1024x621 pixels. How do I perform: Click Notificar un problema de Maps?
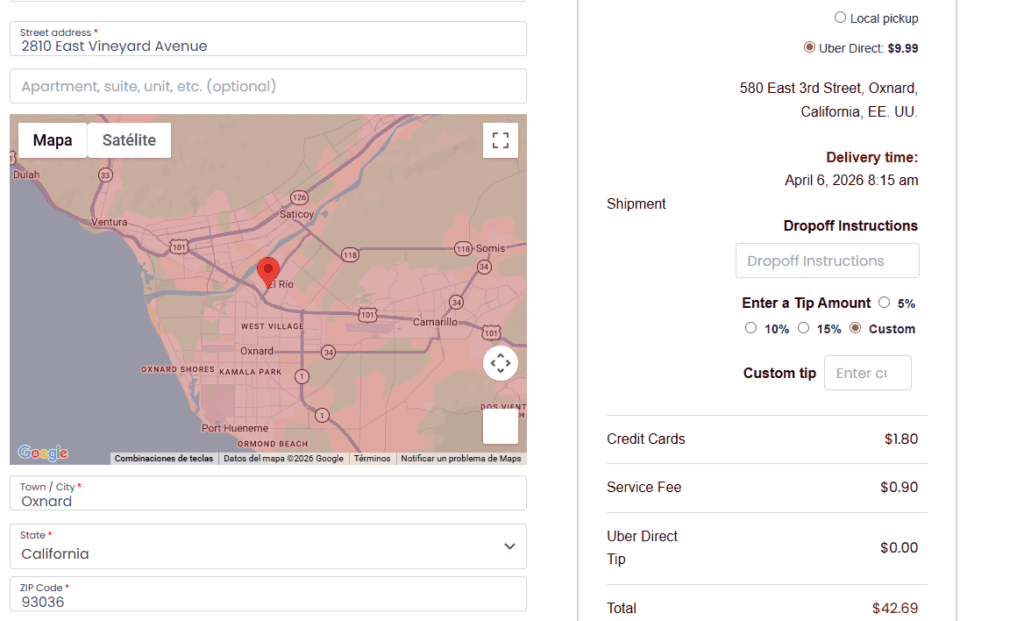pos(460,458)
